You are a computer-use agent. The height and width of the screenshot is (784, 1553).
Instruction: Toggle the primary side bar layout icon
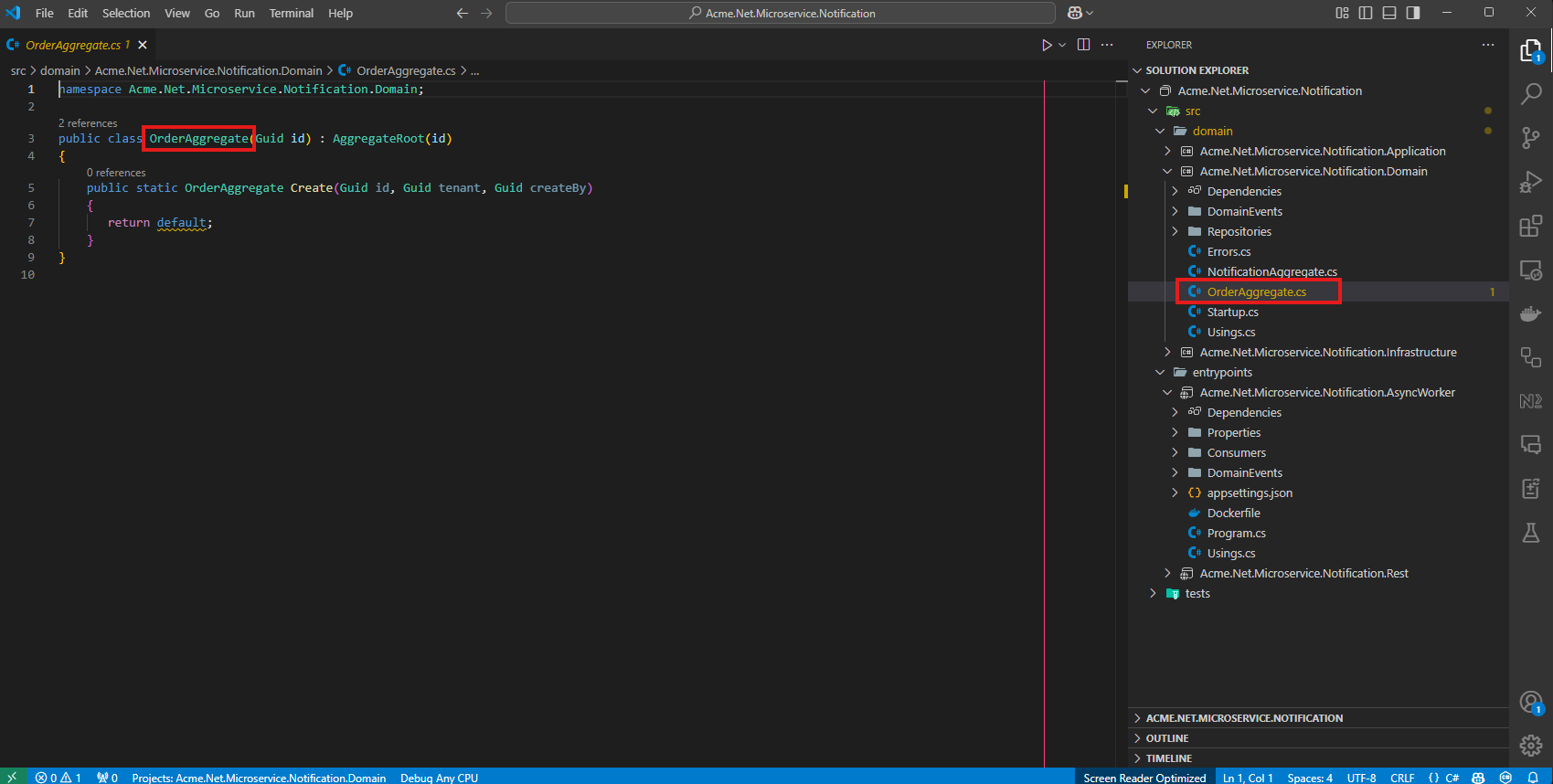tap(1366, 13)
